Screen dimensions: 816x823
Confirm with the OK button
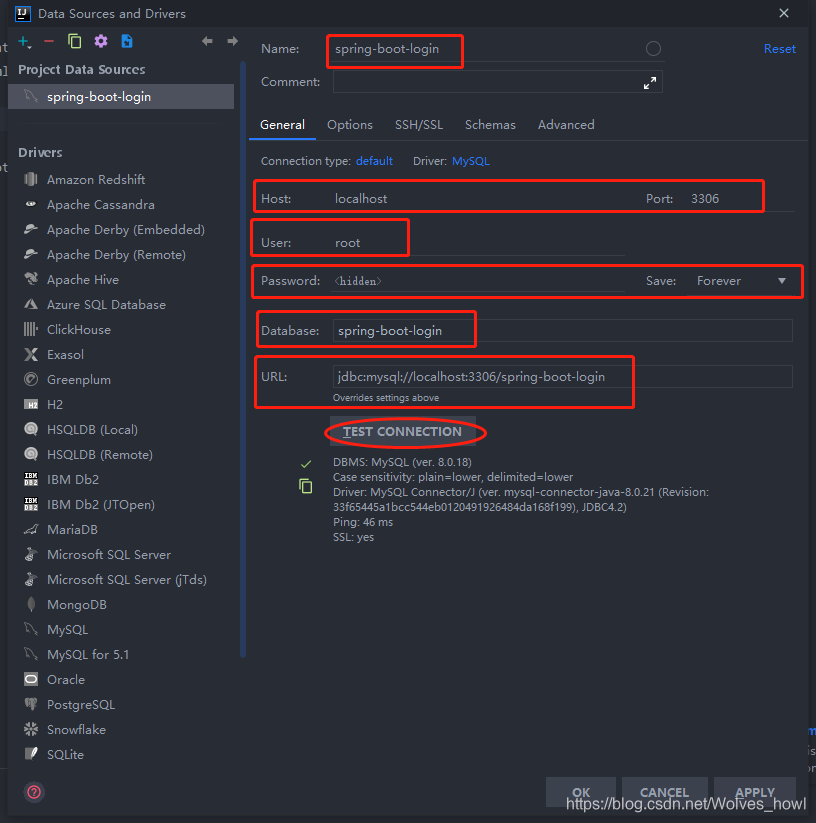point(580,792)
